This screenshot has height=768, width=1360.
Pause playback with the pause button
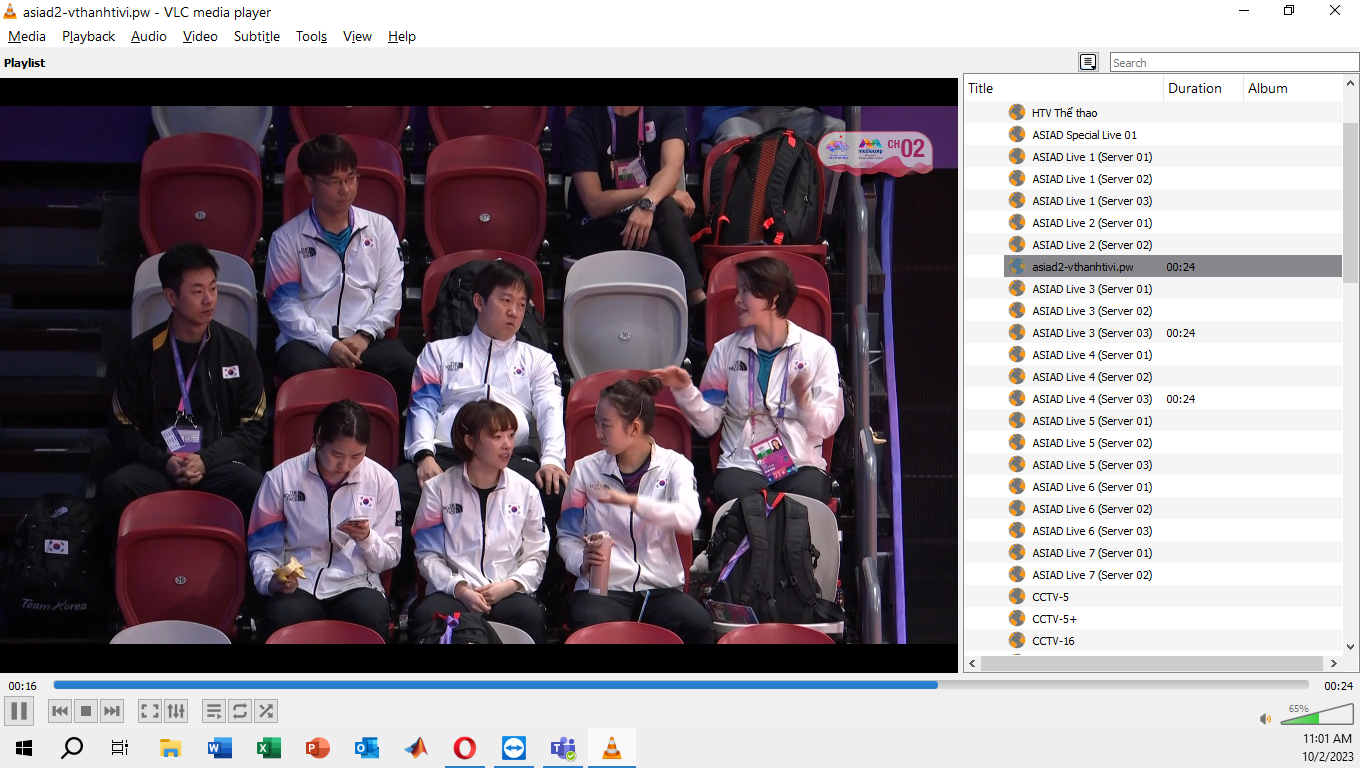(x=19, y=711)
